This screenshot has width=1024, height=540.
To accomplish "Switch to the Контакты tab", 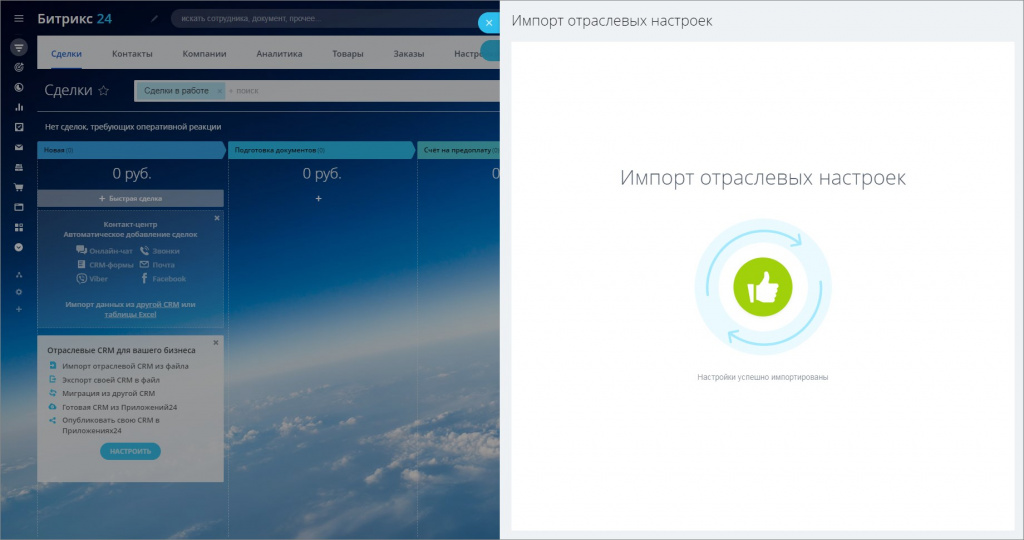I will (132, 54).
